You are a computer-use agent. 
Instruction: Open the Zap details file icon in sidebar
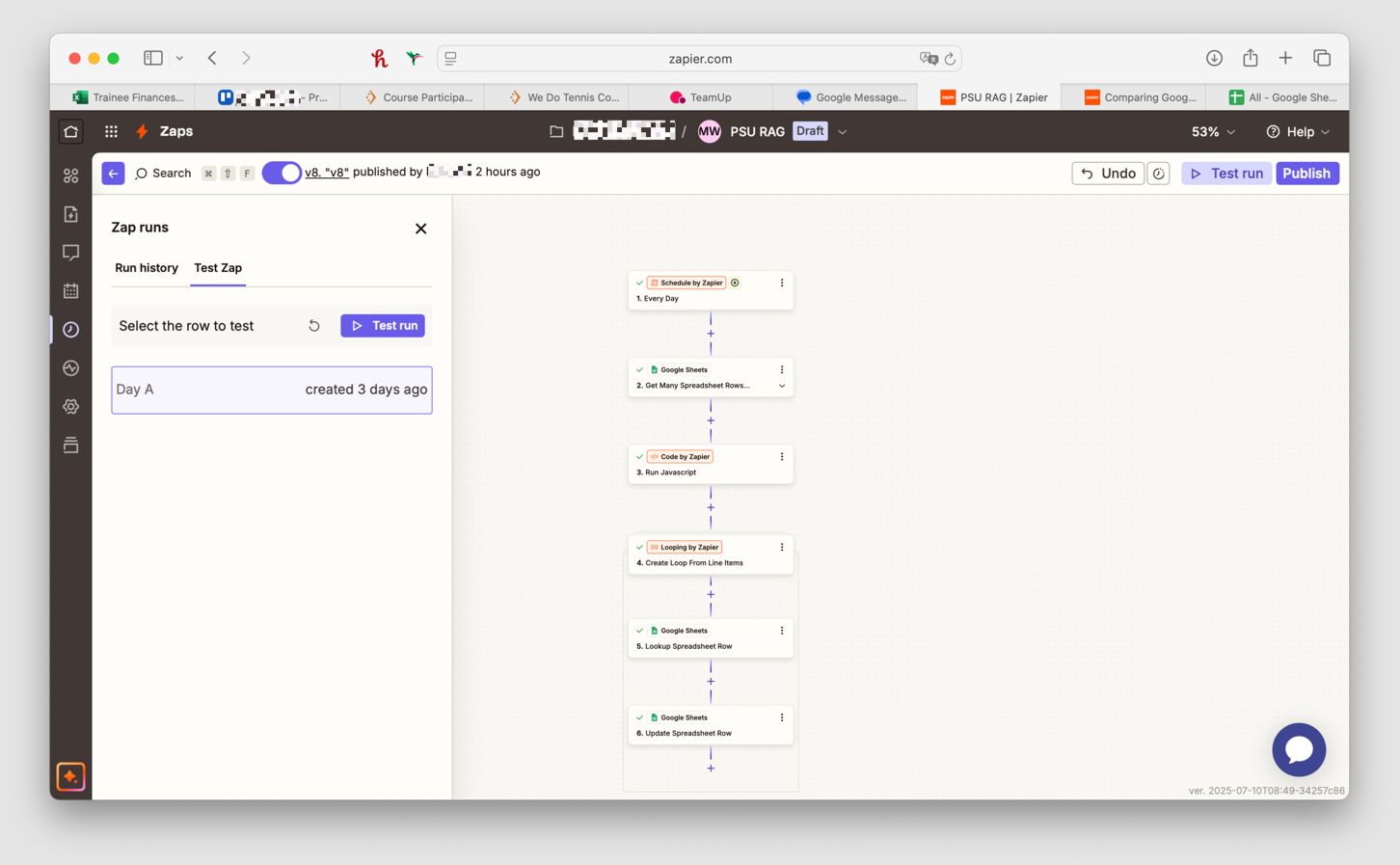70,214
